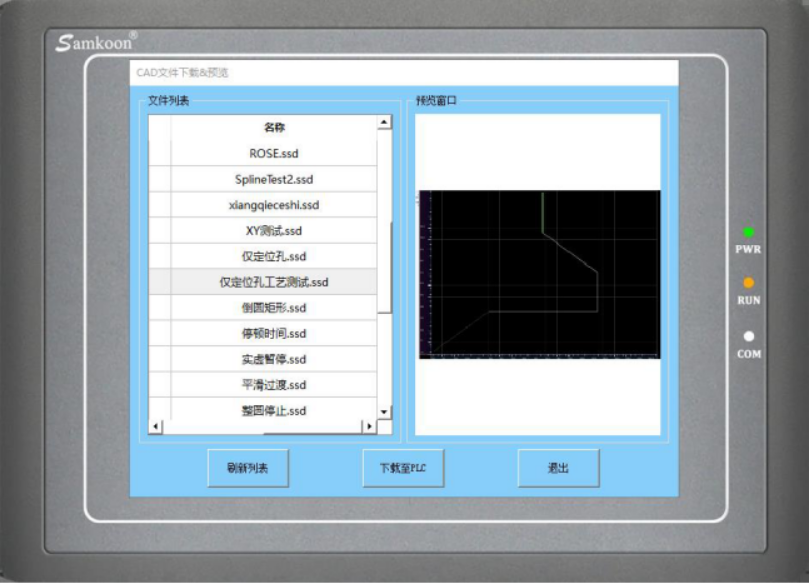The width and height of the screenshot is (809, 584).
Task: Click the horizontal scrollbar right arrow
Action: click(x=368, y=427)
